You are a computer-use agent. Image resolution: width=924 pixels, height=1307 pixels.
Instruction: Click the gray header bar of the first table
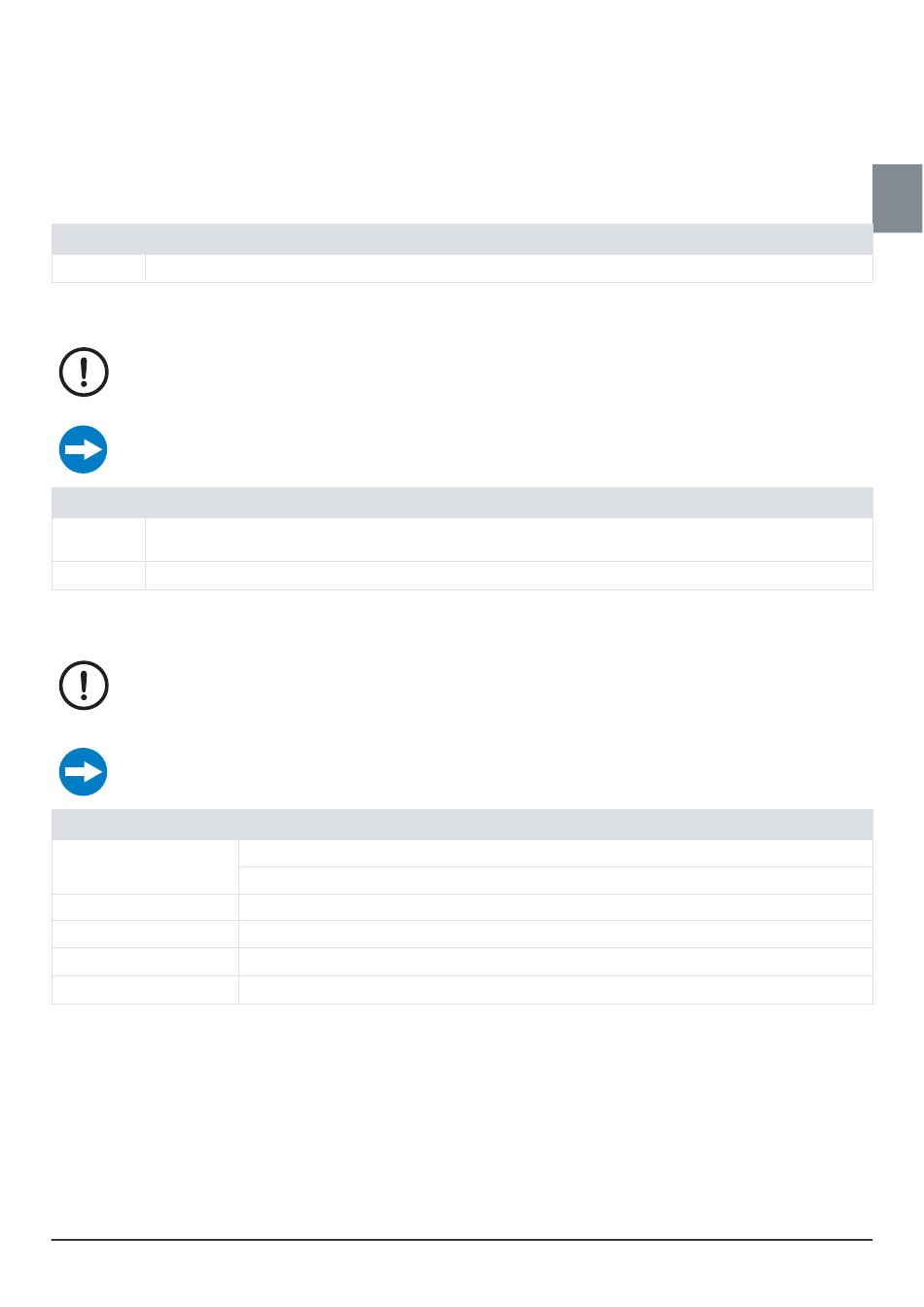pos(462,239)
